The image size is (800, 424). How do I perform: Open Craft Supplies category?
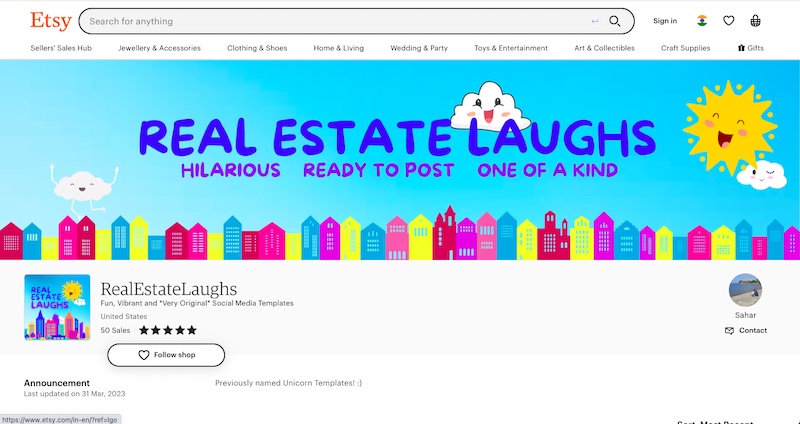(686, 48)
